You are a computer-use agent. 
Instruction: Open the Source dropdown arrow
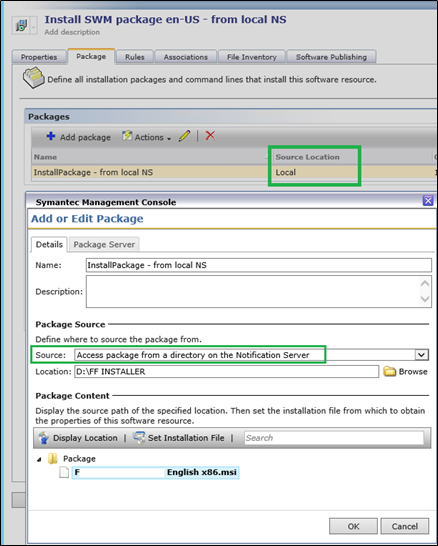coord(421,355)
